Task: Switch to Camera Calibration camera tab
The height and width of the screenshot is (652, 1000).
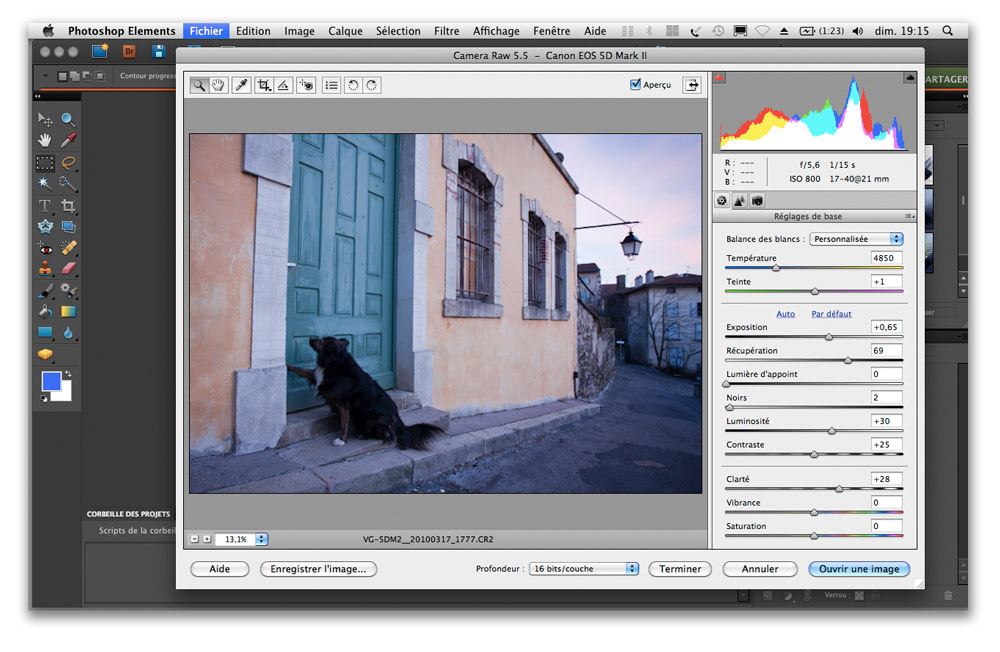Action: click(x=757, y=200)
